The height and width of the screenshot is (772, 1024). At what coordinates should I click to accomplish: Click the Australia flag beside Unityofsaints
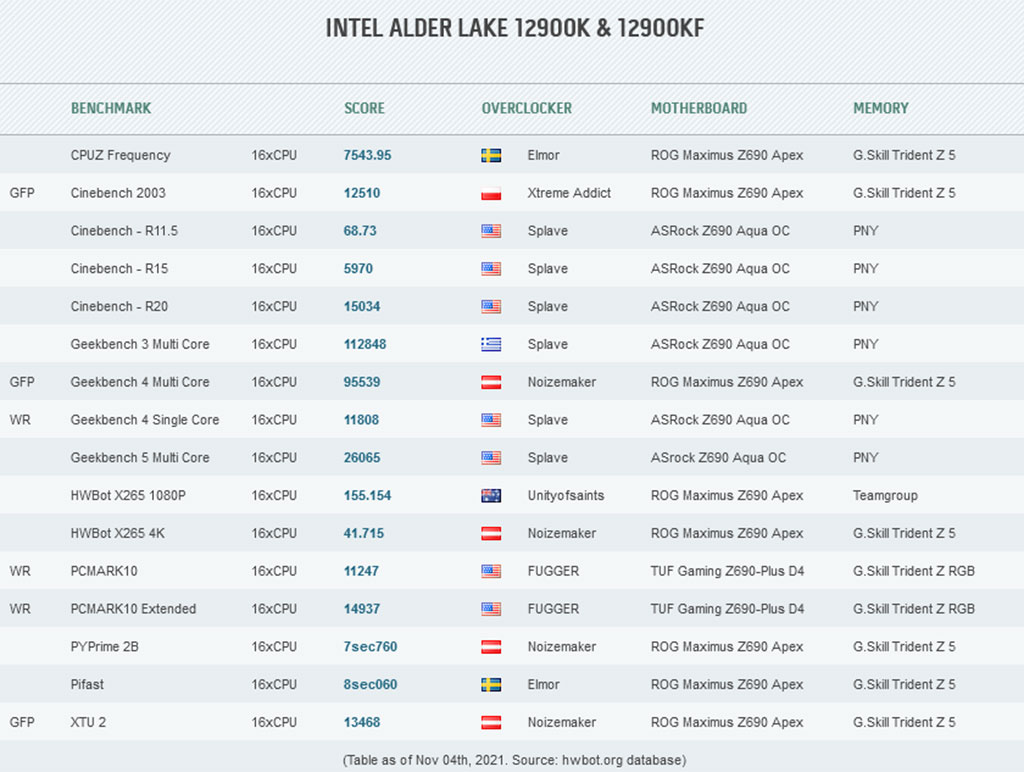click(x=491, y=496)
